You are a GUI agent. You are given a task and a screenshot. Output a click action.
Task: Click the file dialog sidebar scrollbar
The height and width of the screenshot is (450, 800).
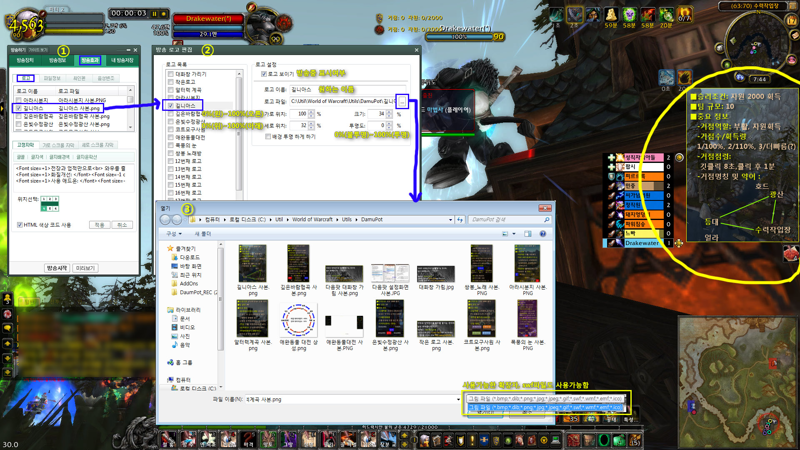click(221, 316)
